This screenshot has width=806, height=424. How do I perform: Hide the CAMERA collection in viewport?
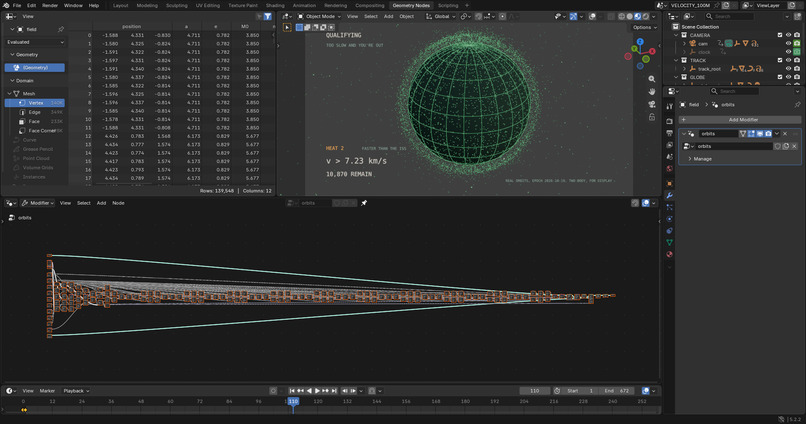788,35
